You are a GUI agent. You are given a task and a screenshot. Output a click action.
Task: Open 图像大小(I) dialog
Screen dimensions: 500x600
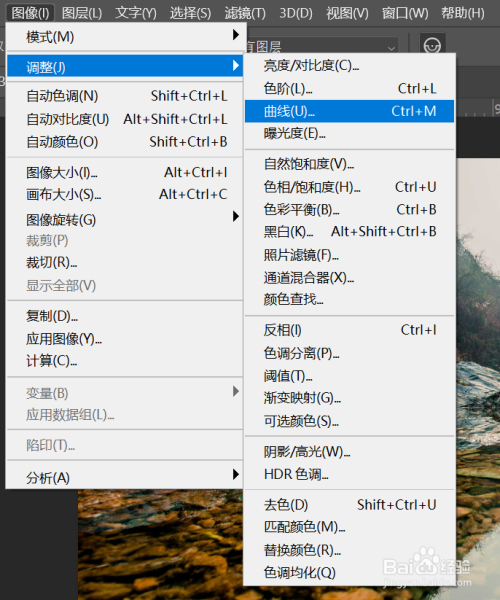(125, 173)
